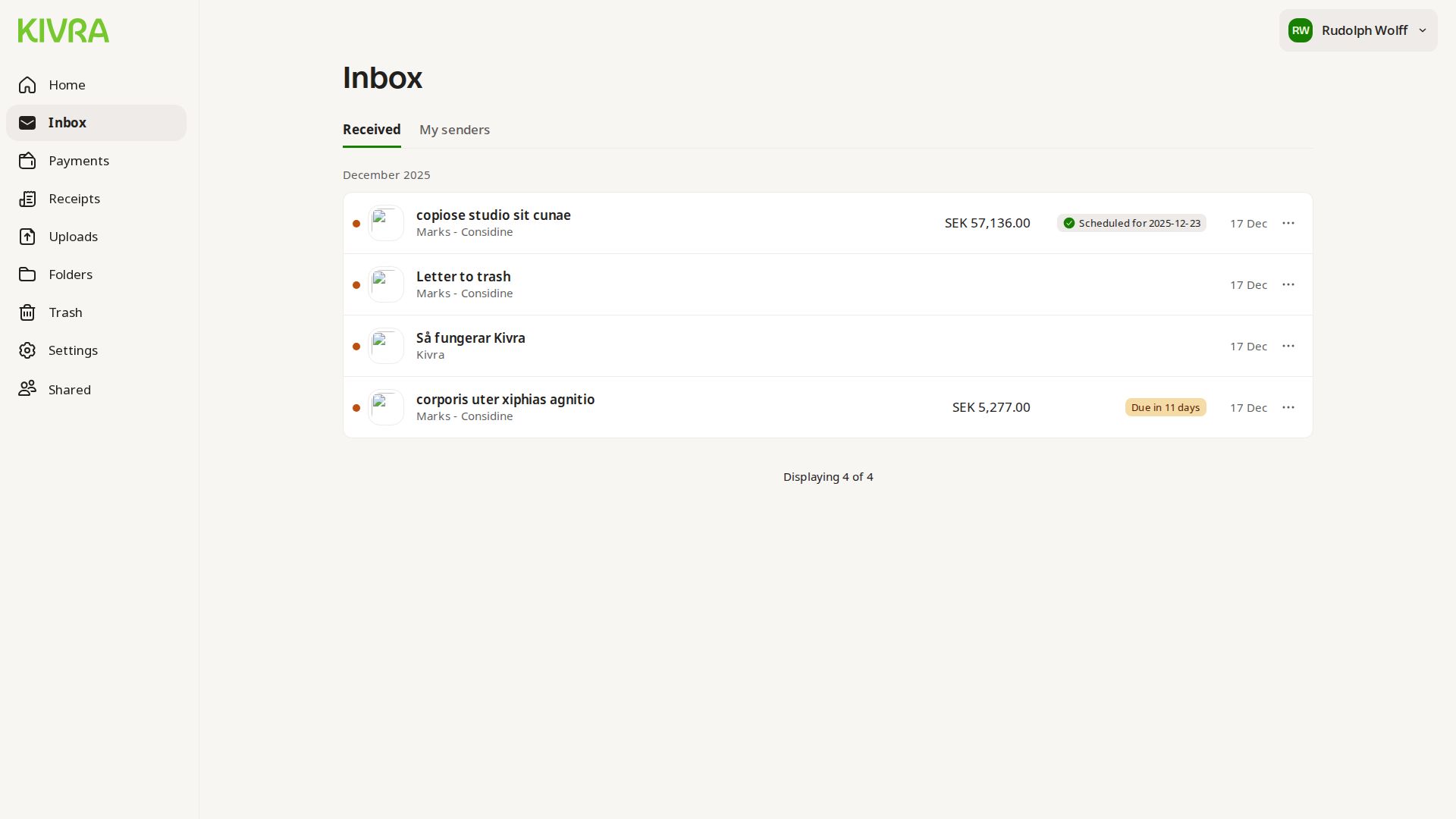Open three-dot menu for Letter to trash

[1288, 284]
